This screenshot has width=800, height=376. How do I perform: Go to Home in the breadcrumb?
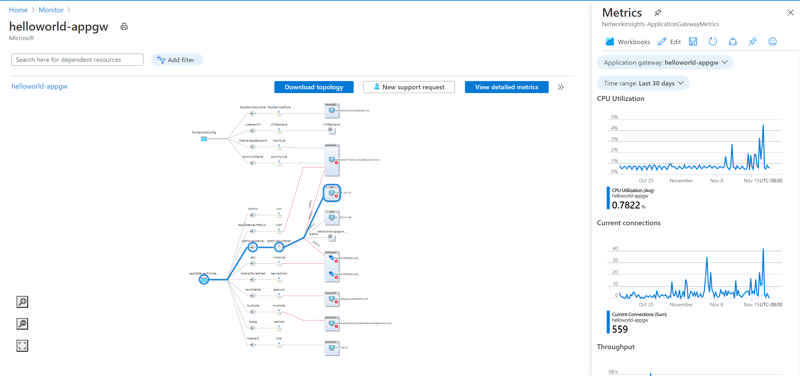(x=18, y=10)
